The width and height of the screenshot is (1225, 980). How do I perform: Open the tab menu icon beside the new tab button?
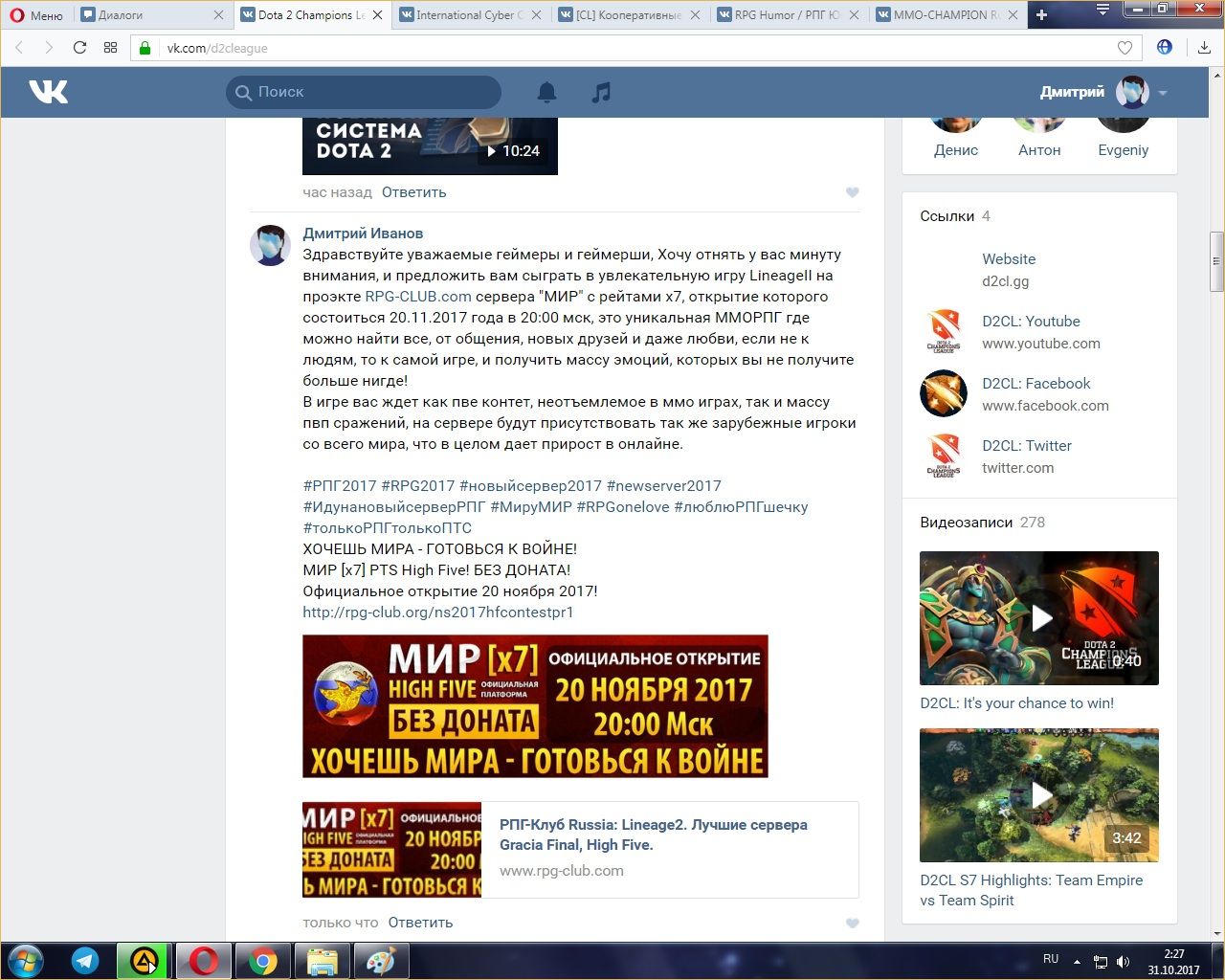coord(1103,10)
